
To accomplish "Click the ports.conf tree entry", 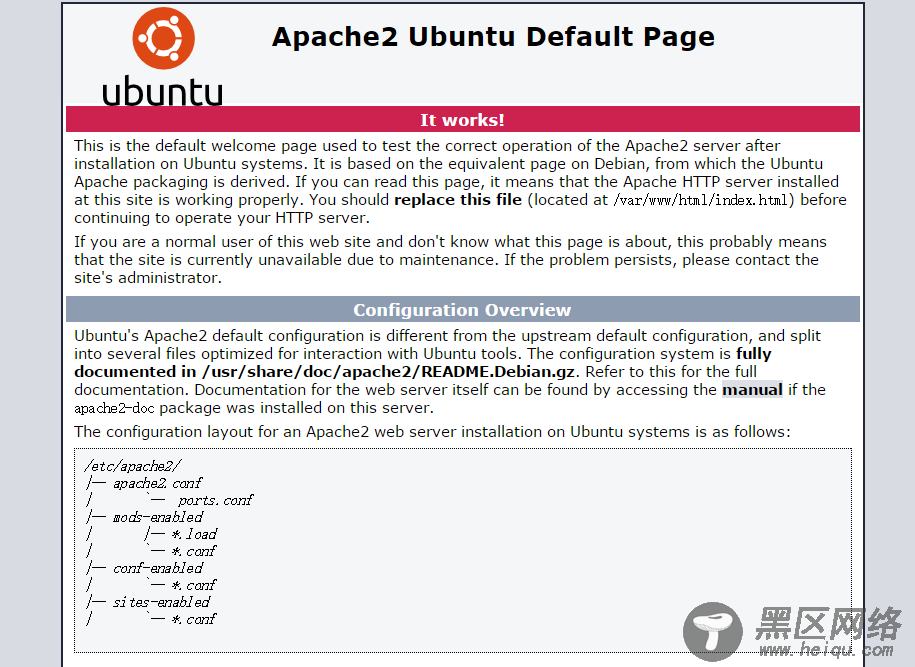I will point(215,500).
